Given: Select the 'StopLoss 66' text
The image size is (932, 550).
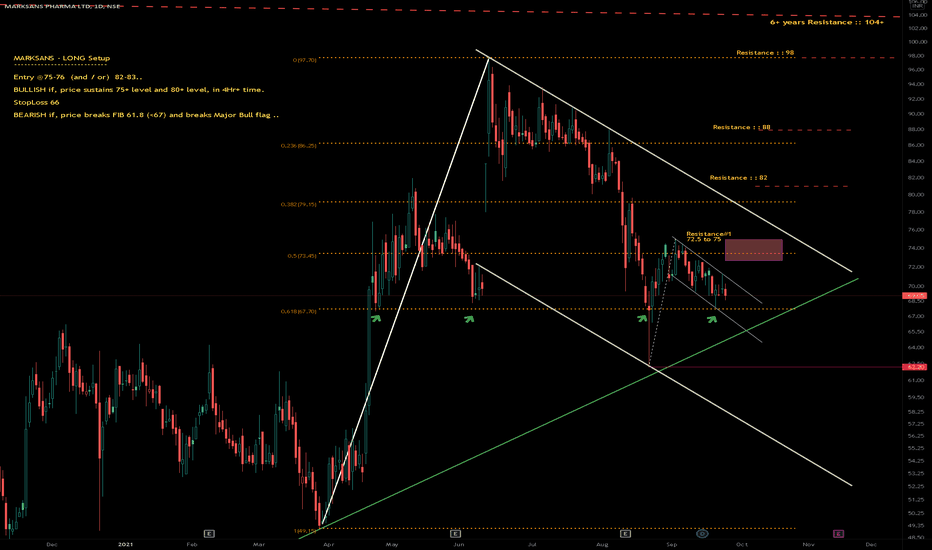Looking at the screenshot, I should click(36, 102).
